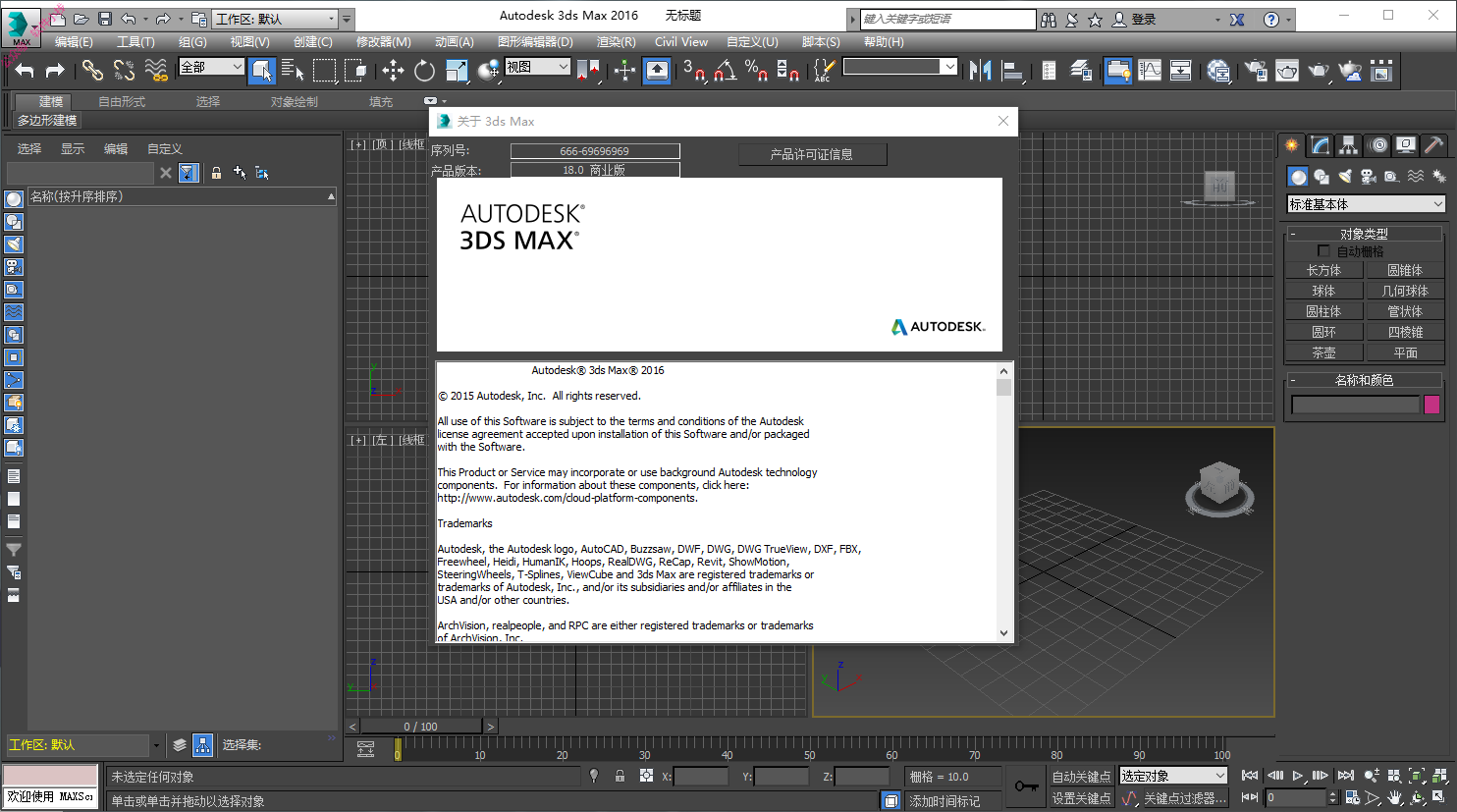1457x812 pixels.
Task: Click the magenta object color swatch
Action: pyautogui.click(x=1431, y=405)
